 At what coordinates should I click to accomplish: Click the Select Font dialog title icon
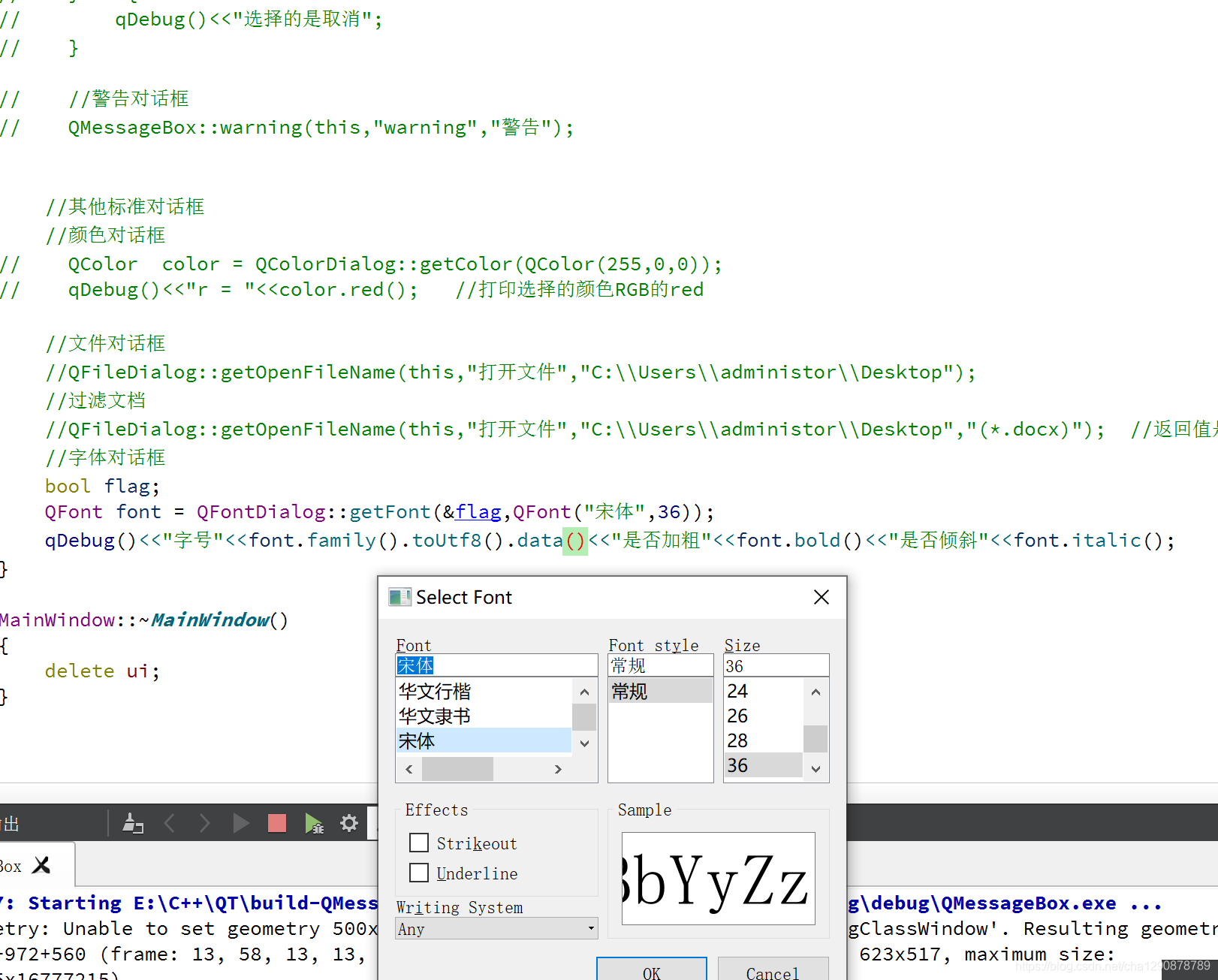coord(399,597)
